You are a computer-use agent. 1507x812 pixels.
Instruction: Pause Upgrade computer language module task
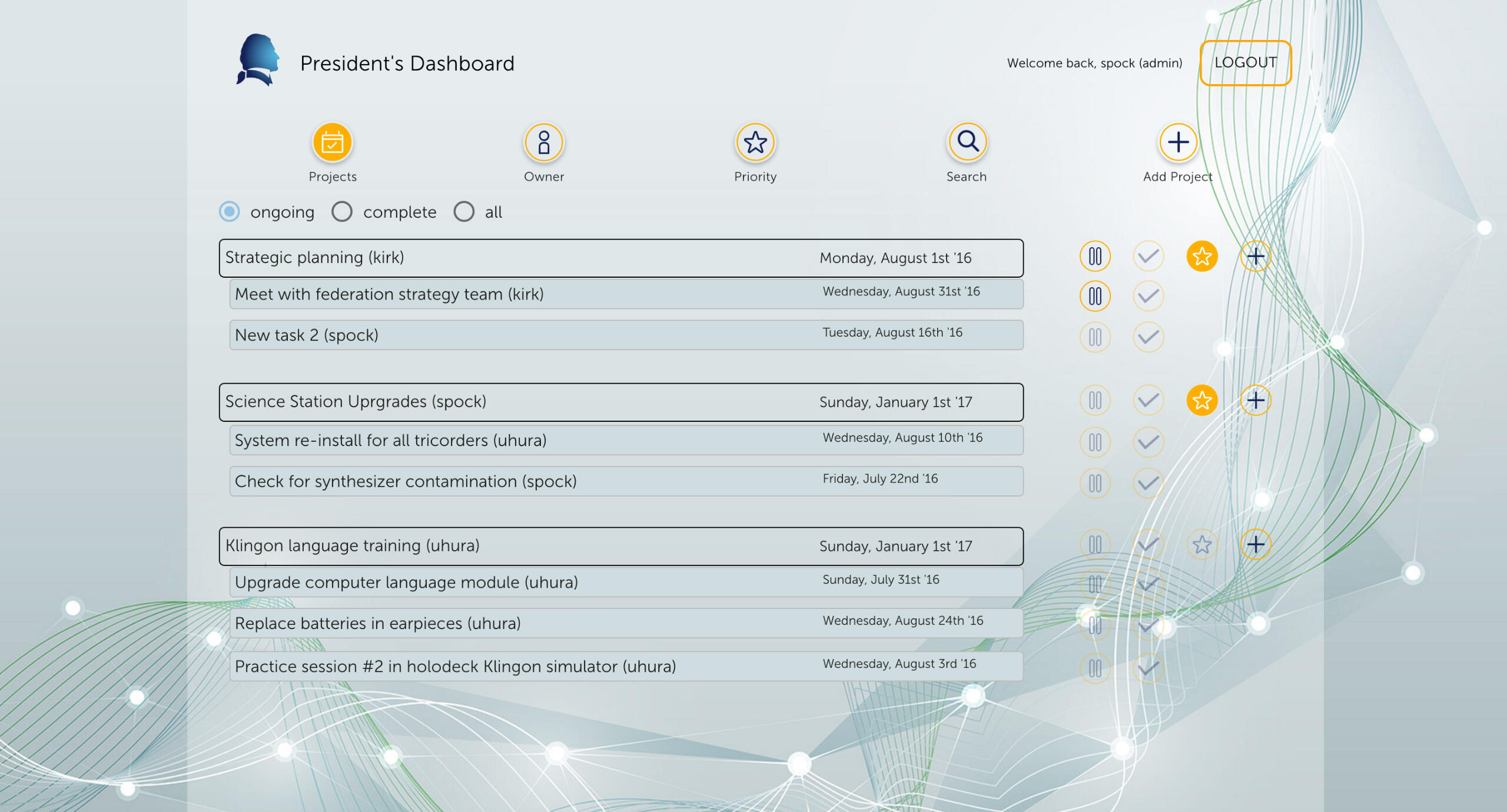point(1095,584)
